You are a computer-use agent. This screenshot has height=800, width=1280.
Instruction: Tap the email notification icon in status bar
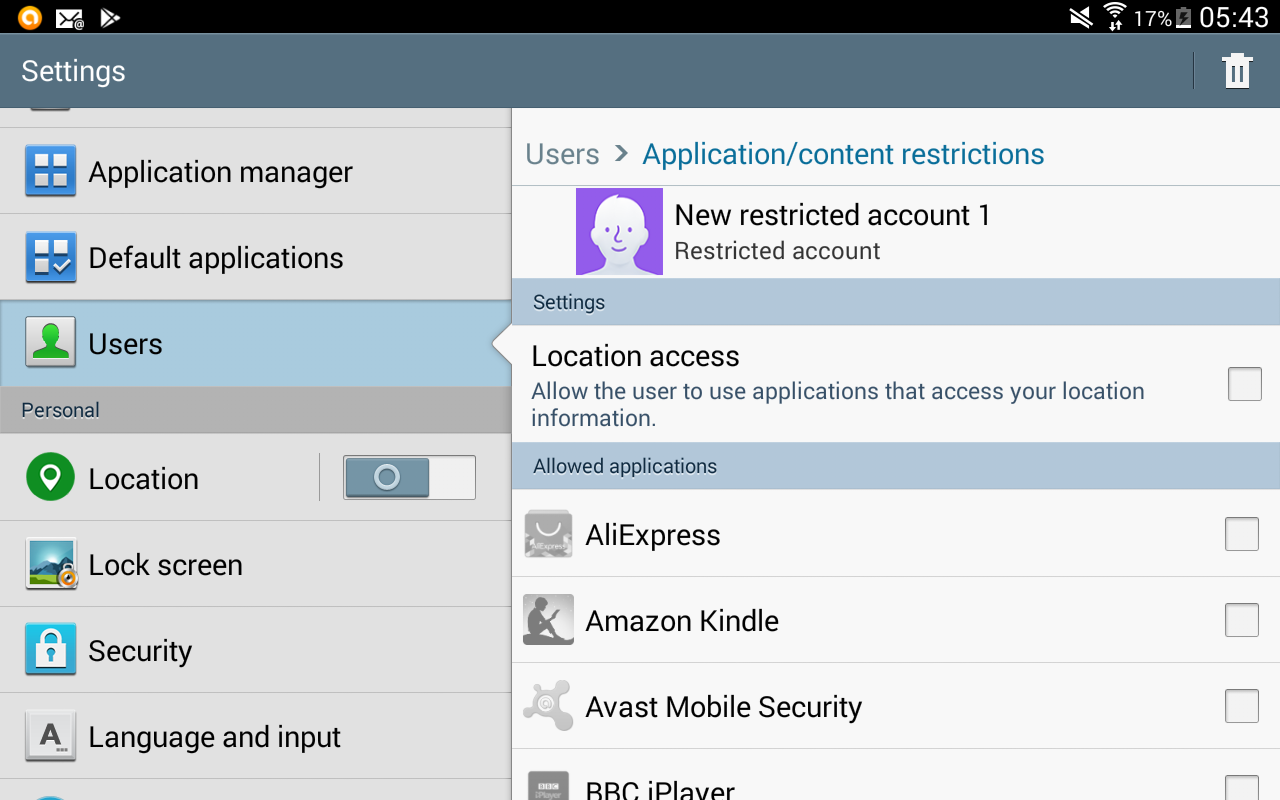[69, 17]
